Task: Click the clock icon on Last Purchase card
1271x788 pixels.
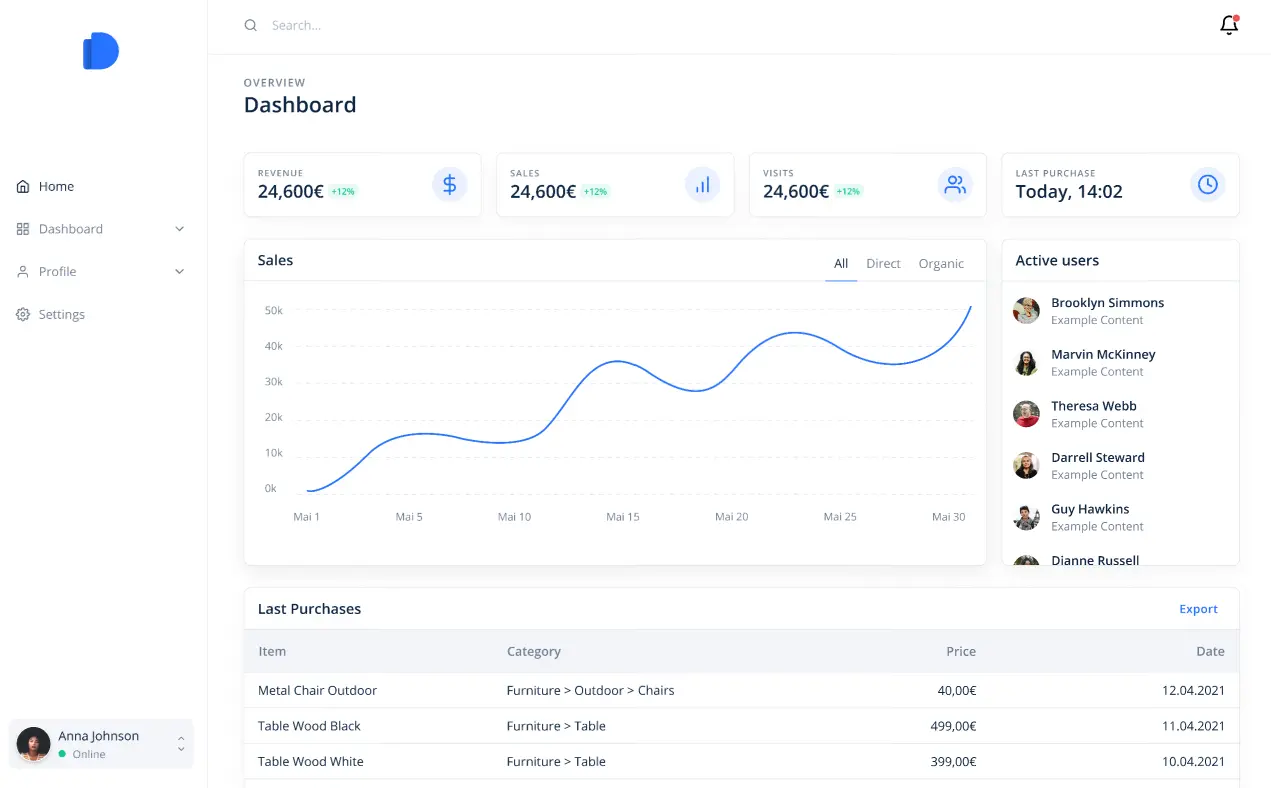Action: (1208, 184)
